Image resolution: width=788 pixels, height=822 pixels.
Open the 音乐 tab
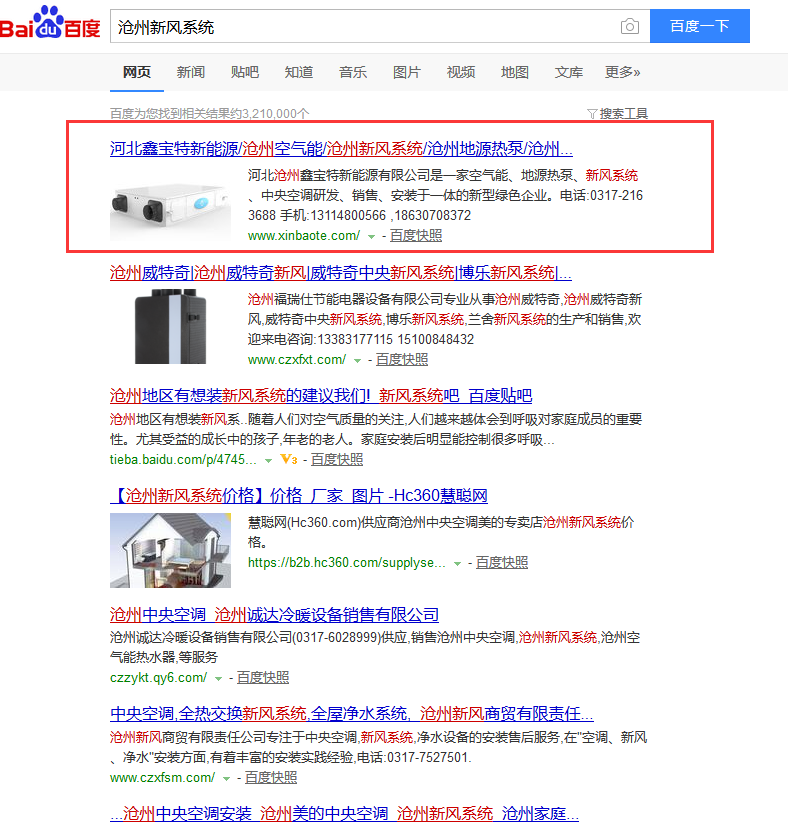click(353, 72)
